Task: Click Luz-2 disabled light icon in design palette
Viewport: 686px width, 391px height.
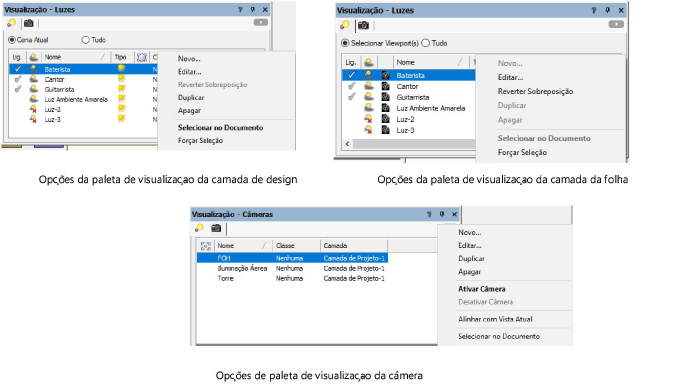Action: 34,109
